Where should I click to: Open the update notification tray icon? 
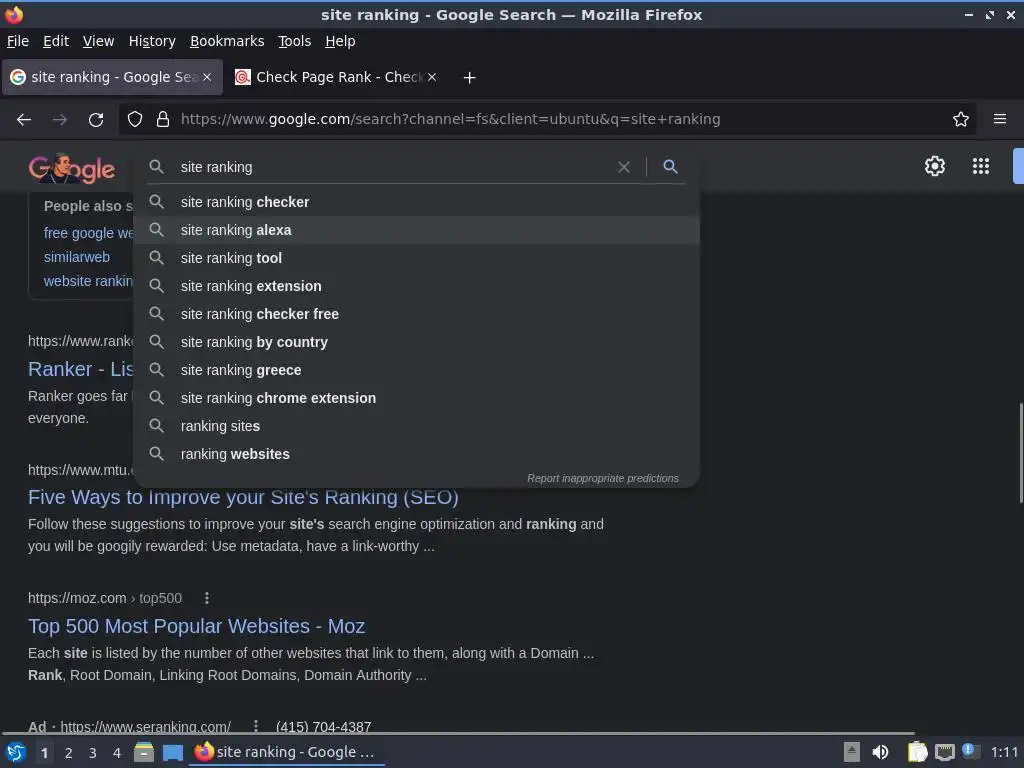[971, 751]
